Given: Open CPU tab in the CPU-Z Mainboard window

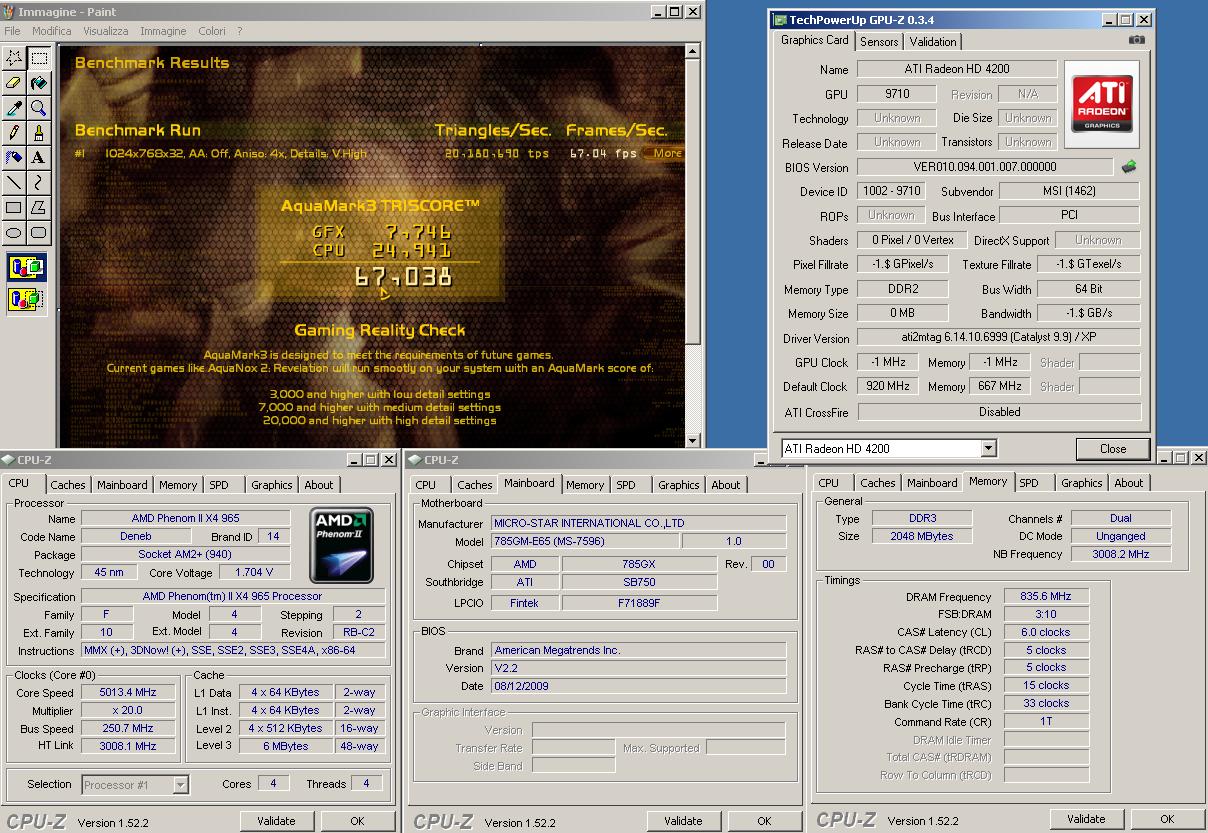Looking at the screenshot, I should 426,485.
